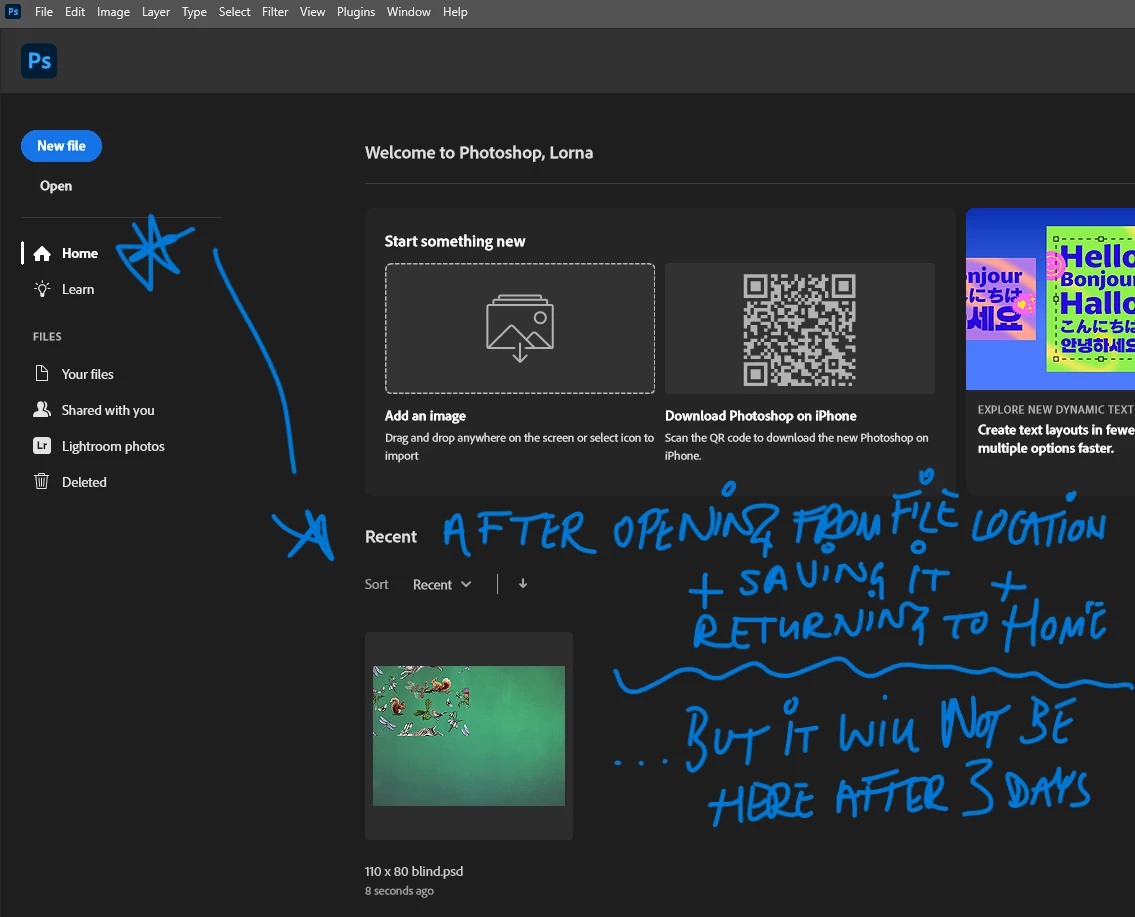This screenshot has height=917, width=1135.
Task: Click the Your files document icon
Action: [42, 373]
